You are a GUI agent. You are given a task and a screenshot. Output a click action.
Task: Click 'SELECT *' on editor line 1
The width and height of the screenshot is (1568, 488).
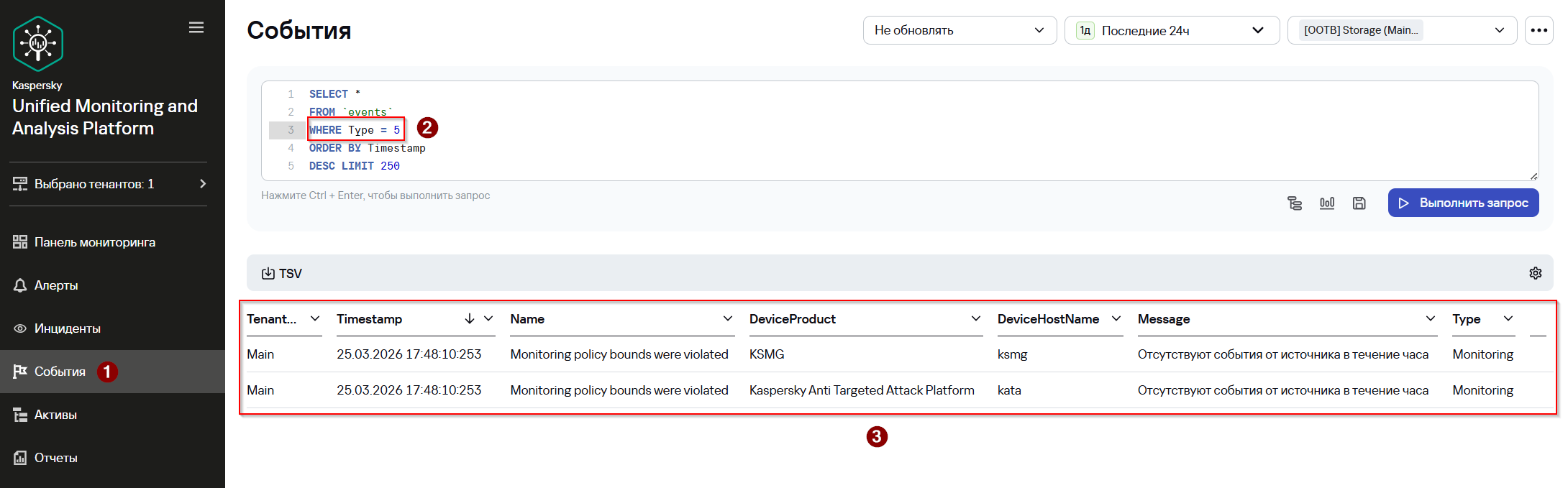click(335, 94)
